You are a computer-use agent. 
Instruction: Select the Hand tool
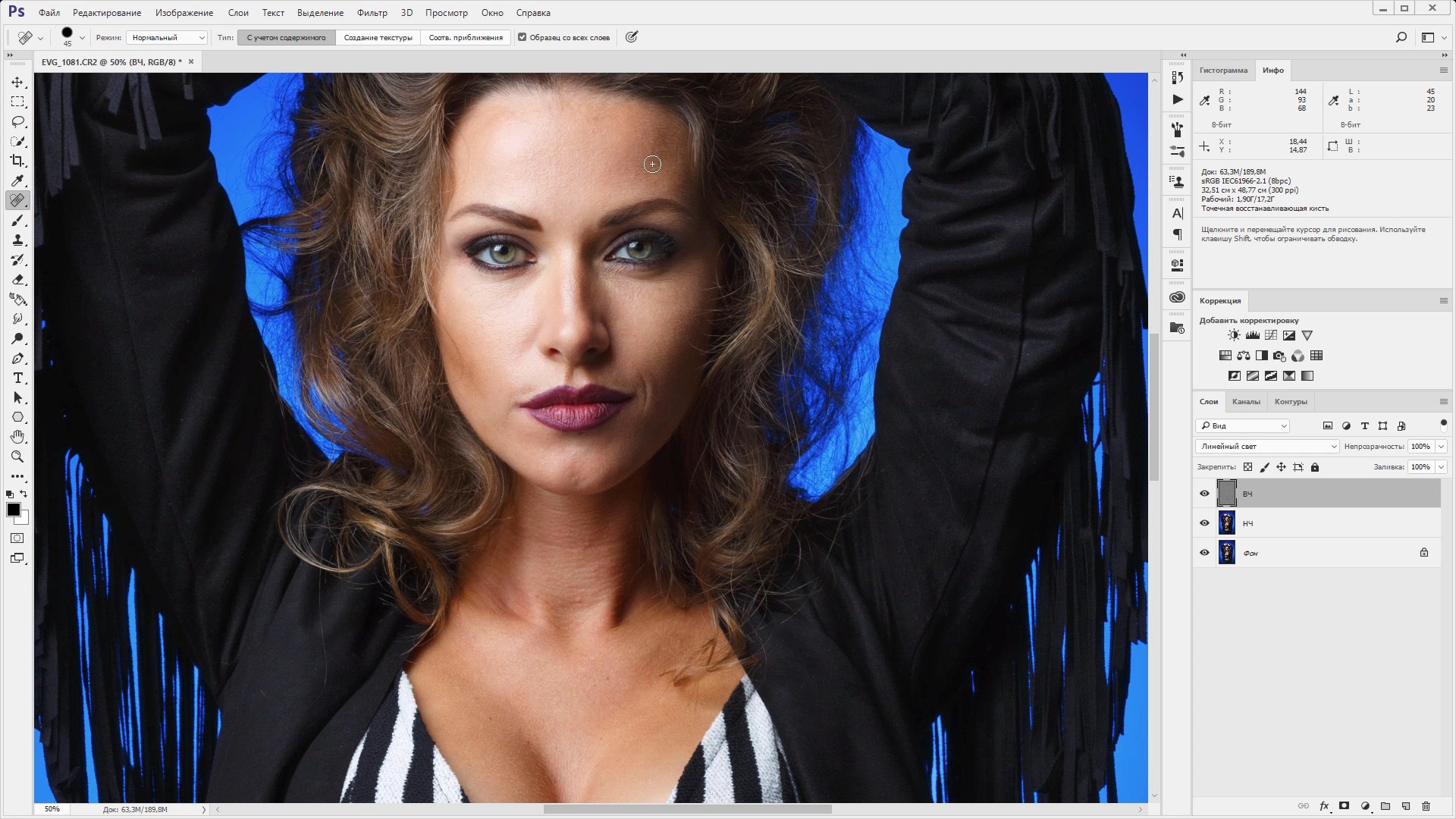point(17,437)
